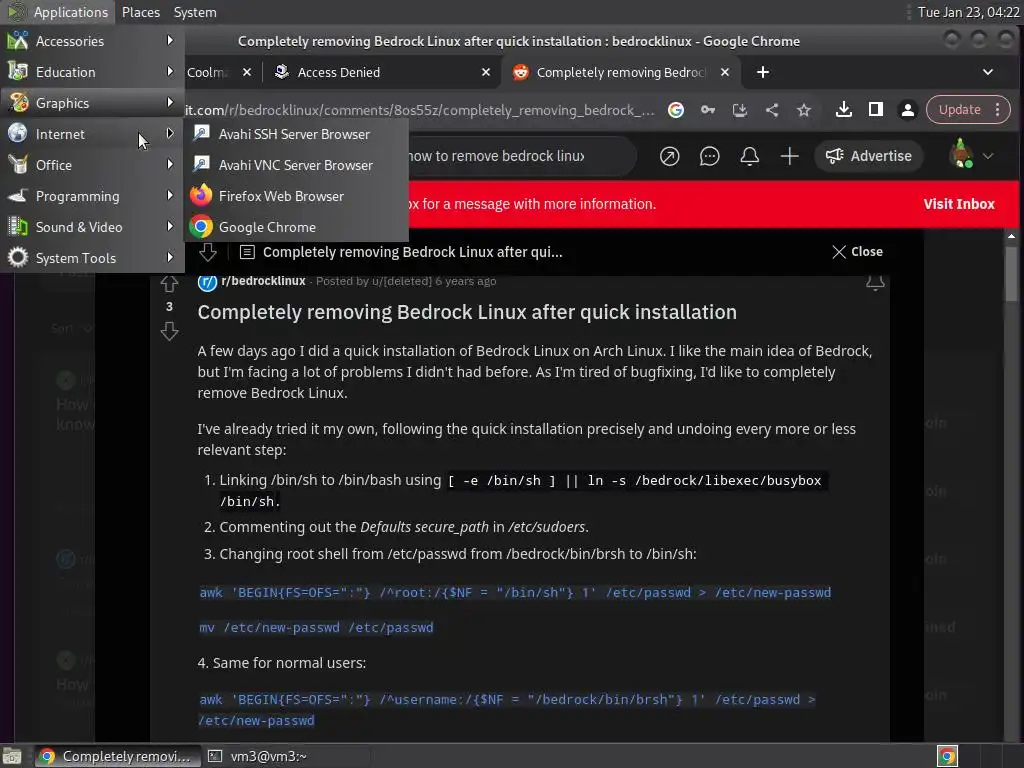
Task: Click the Reddit URL in address bar
Action: [x=420, y=110]
